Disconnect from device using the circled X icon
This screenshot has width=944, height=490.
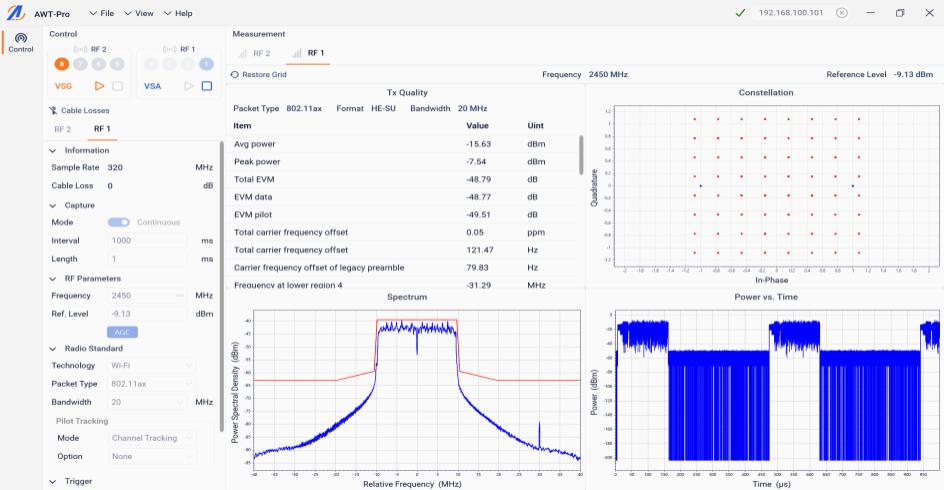[x=841, y=13]
